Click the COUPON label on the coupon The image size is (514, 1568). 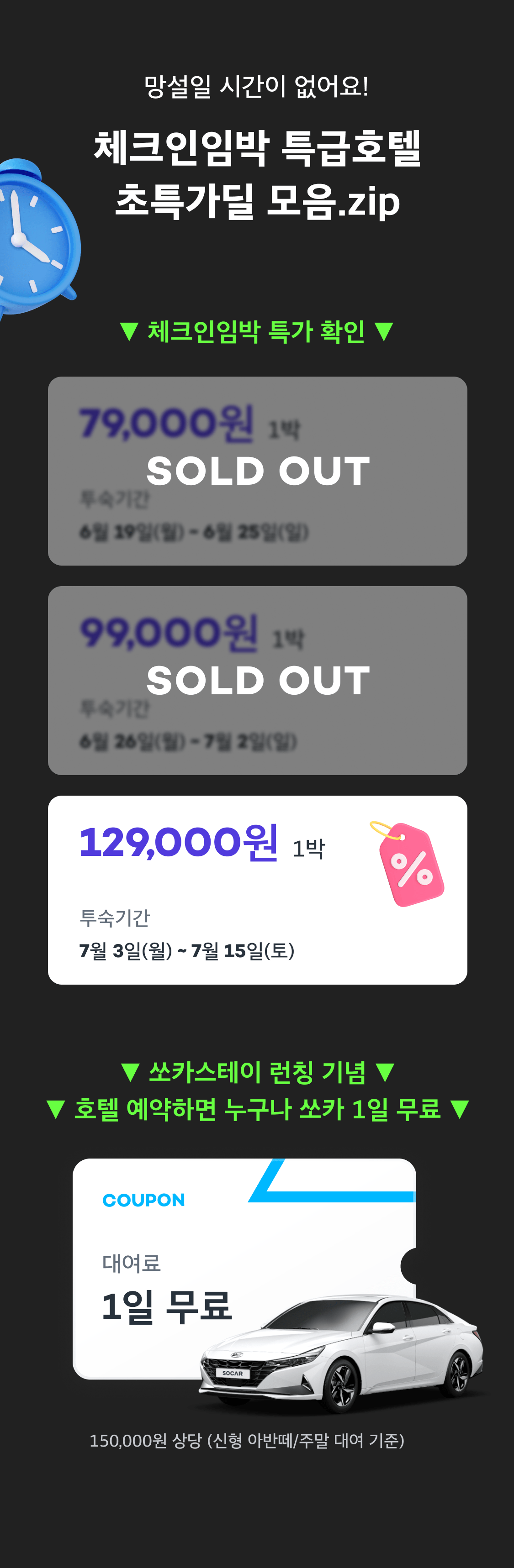[144, 1201]
